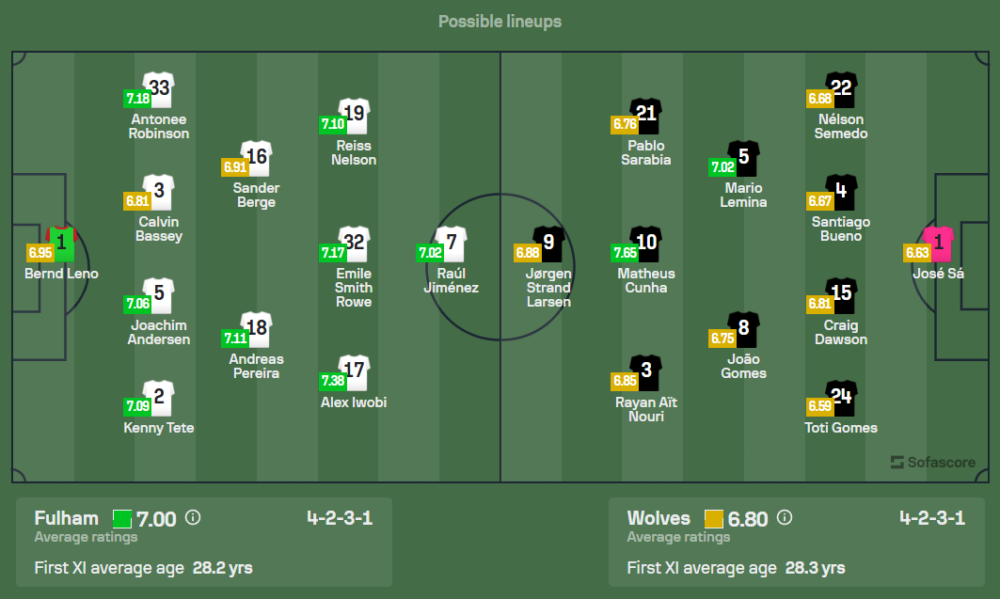
Task: Click José Sá's pink goalkeeper jersey
Action: point(938,243)
